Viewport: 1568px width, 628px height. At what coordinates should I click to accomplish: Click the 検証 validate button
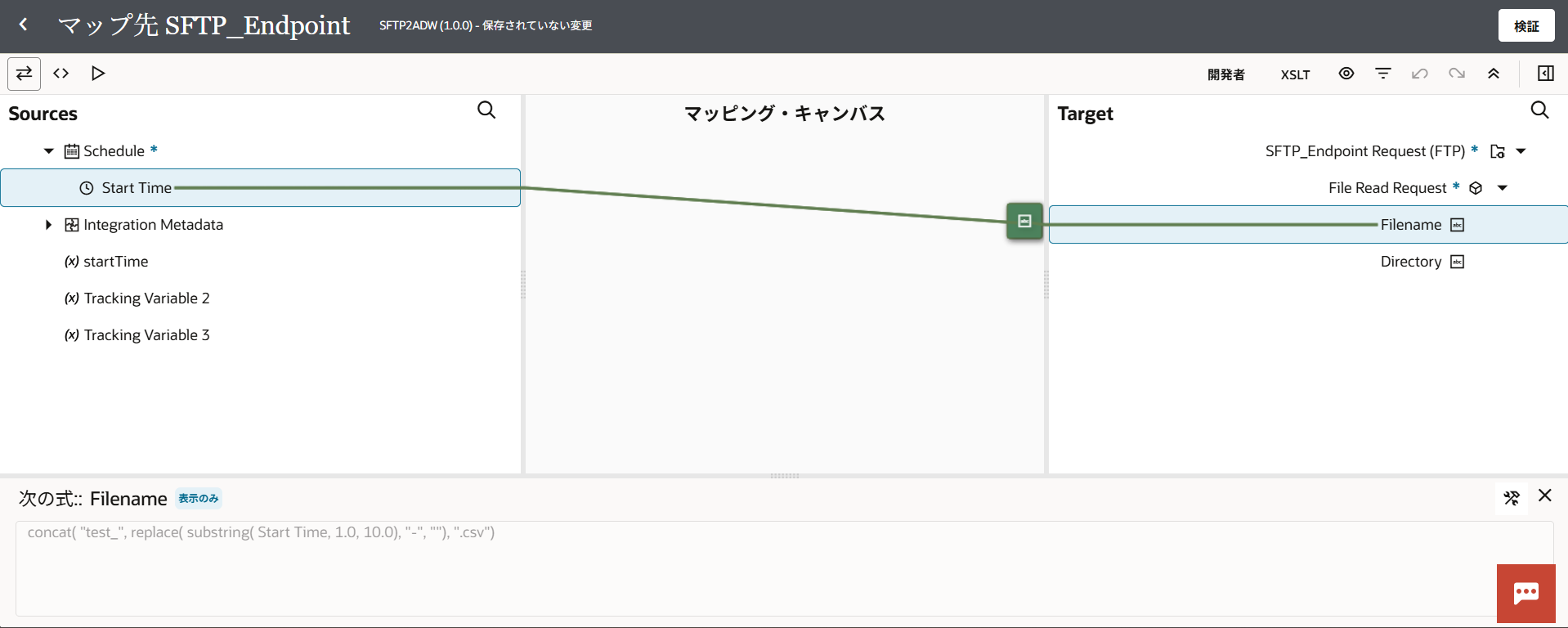[x=1526, y=25]
